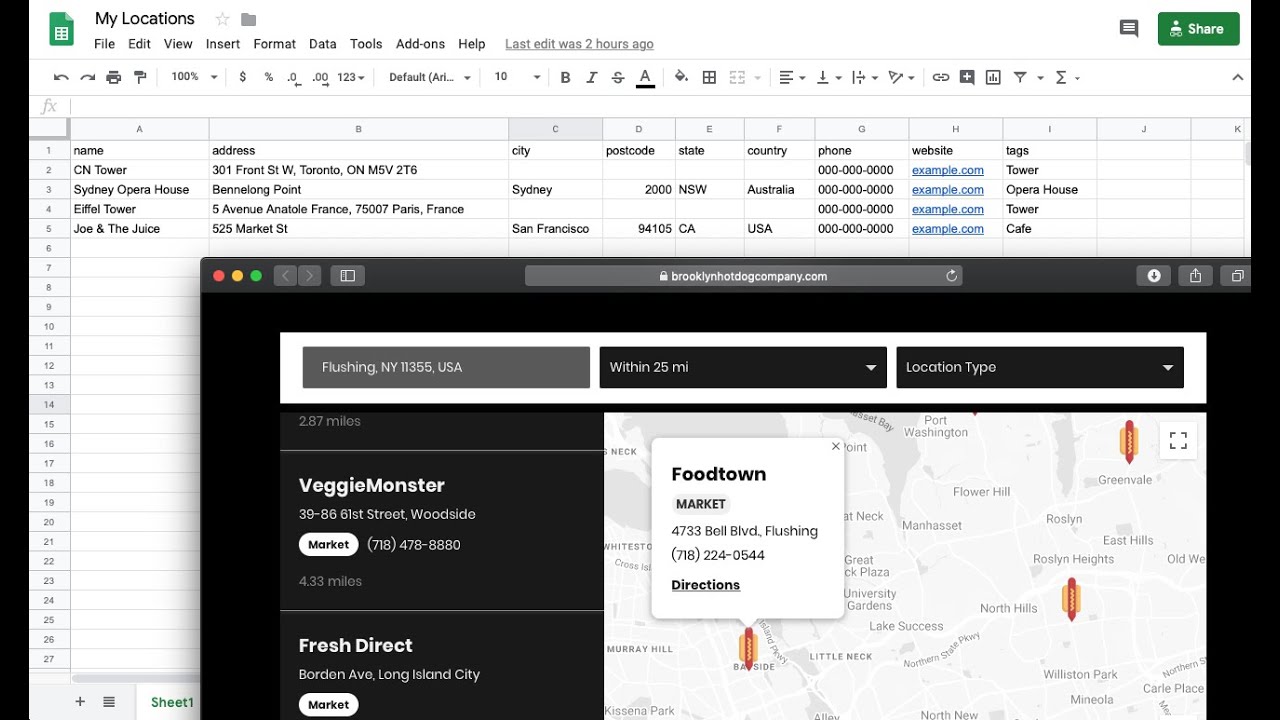The image size is (1280, 720).
Task: Toggle fullscreen map view
Action: [1178, 440]
